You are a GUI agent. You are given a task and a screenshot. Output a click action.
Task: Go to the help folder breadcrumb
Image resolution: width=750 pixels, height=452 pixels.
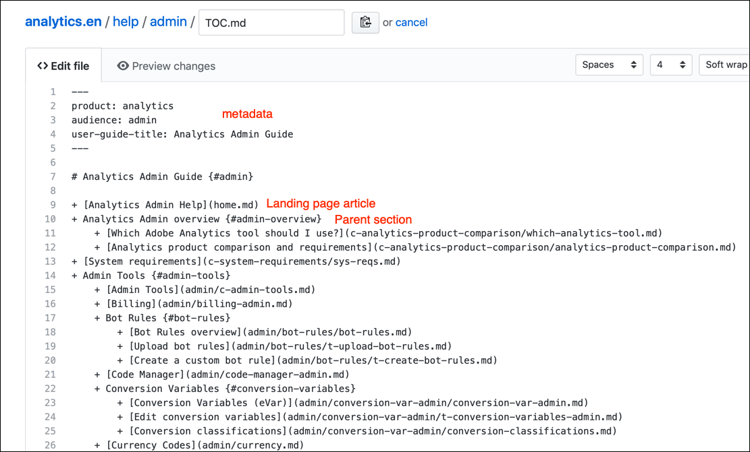tap(125, 22)
